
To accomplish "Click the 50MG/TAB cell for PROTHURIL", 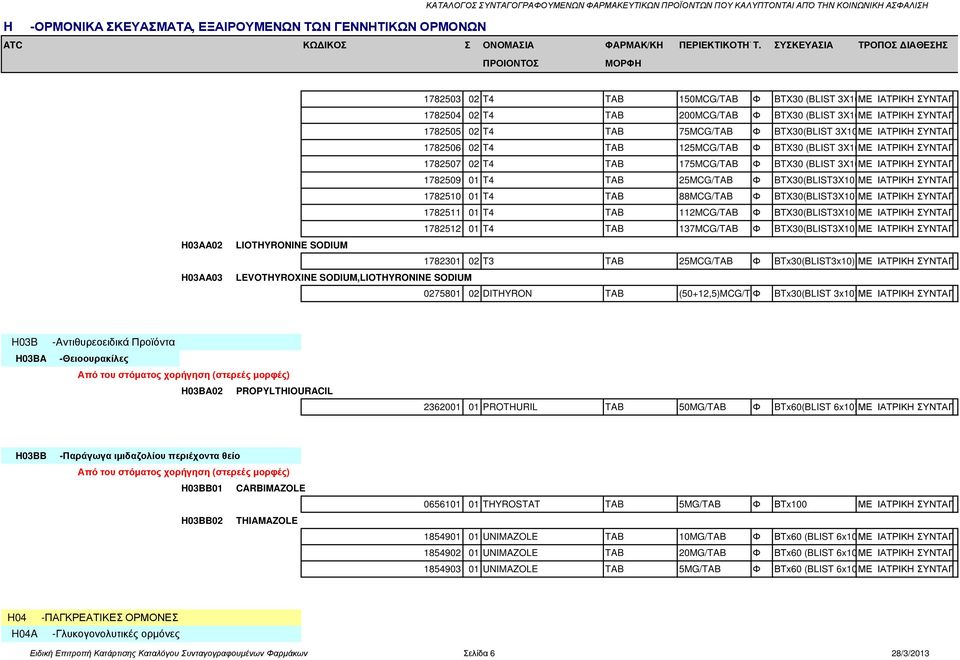I will coord(714,407).
